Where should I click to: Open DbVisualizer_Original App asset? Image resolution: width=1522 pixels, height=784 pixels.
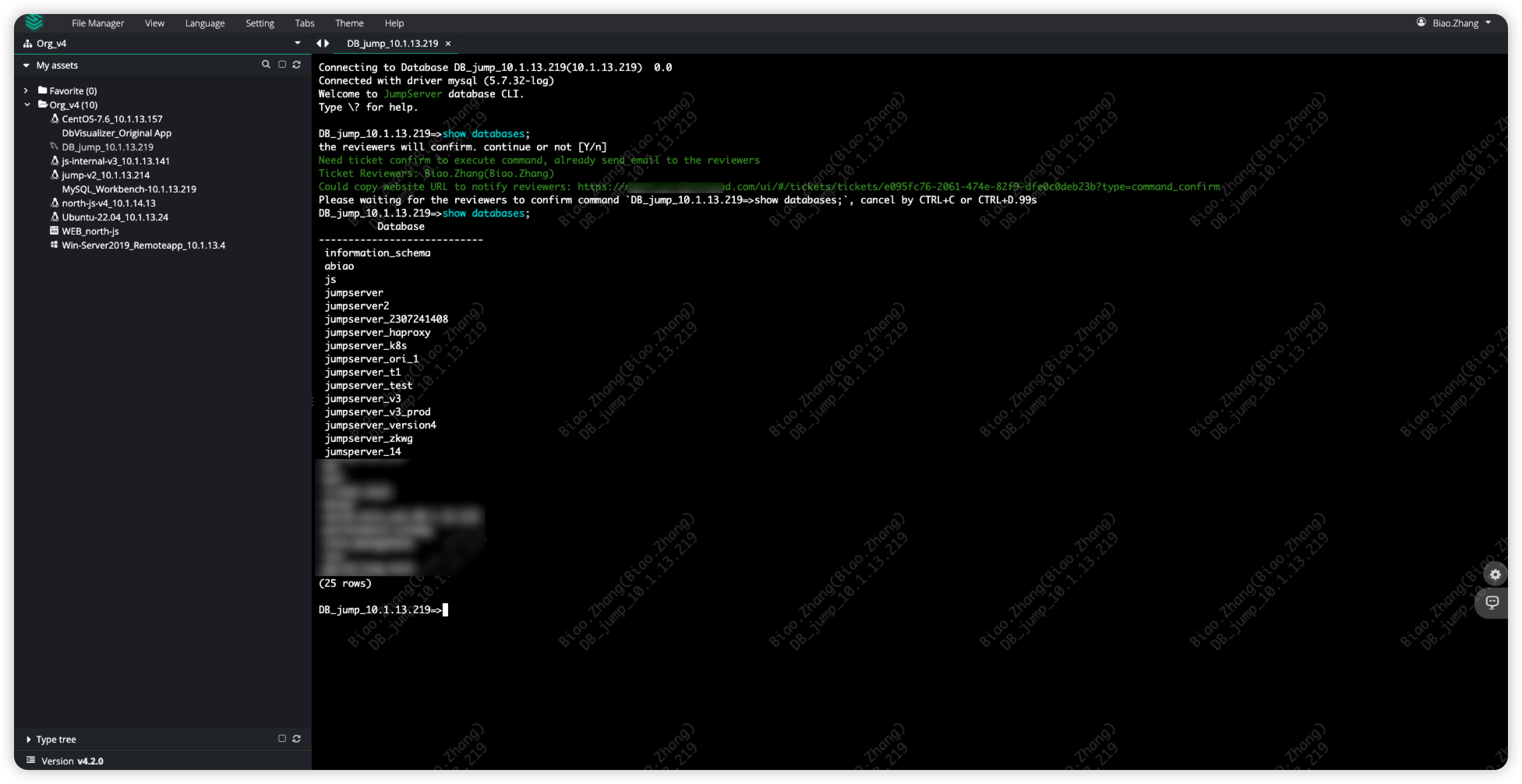coord(117,133)
